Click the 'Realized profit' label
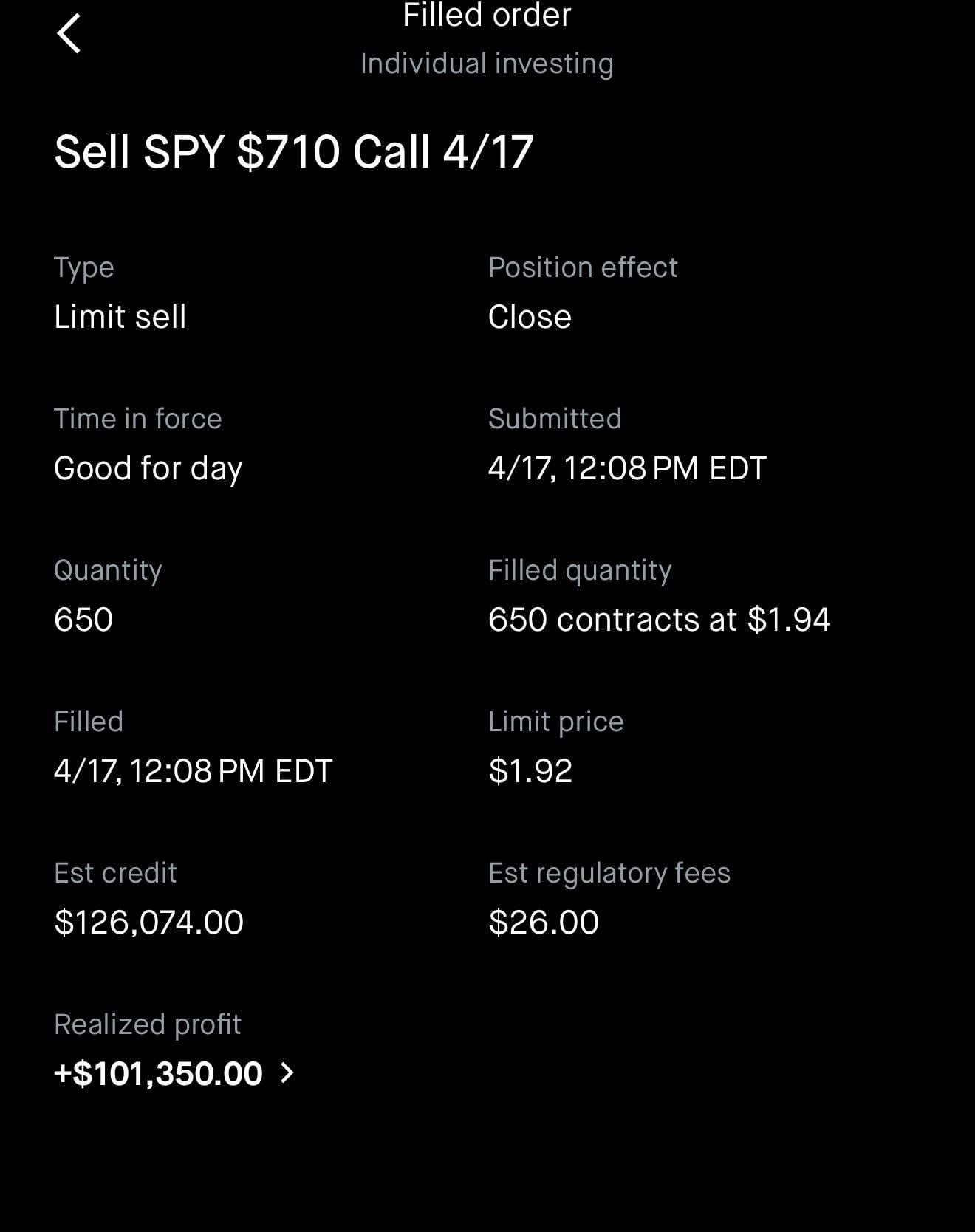The height and width of the screenshot is (1232, 975). pyautogui.click(x=147, y=1024)
